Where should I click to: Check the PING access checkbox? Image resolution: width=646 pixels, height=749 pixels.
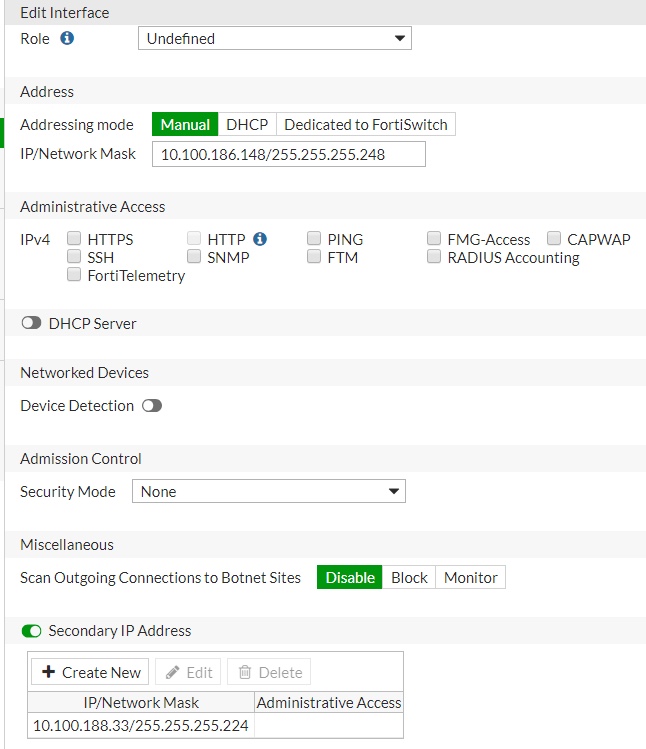point(314,239)
